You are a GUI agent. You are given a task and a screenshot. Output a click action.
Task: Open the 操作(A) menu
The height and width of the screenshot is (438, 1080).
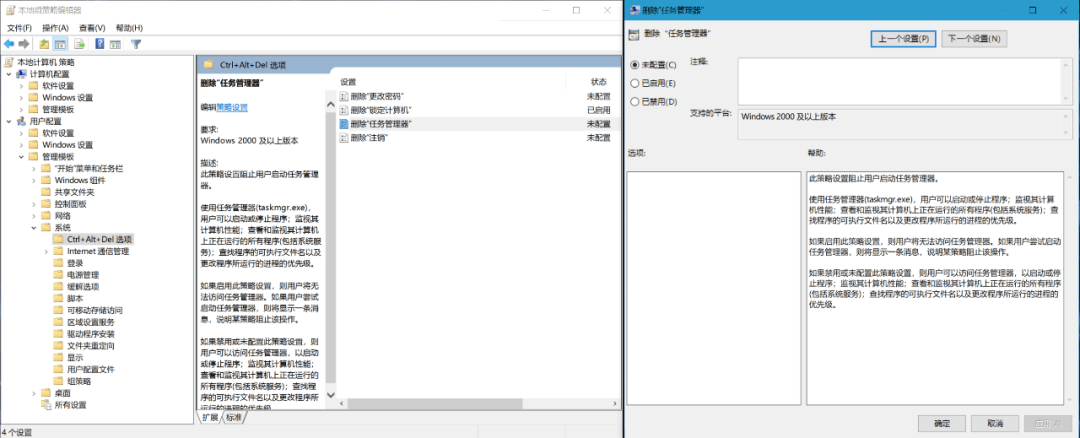55,28
